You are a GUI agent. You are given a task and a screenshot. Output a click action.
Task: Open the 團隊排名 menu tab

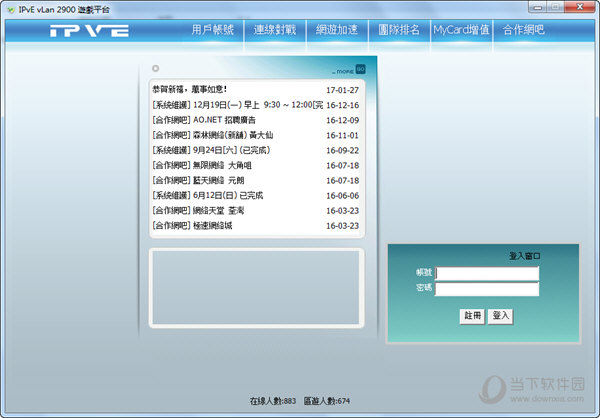pyautogui.click(x=399, y=30)
